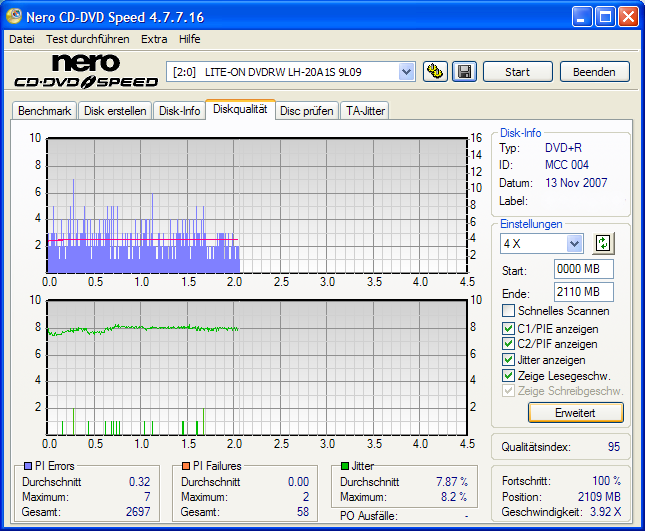
Task: Click the Ende input field showing 2110 MB
Action: [x=583, y=292]
